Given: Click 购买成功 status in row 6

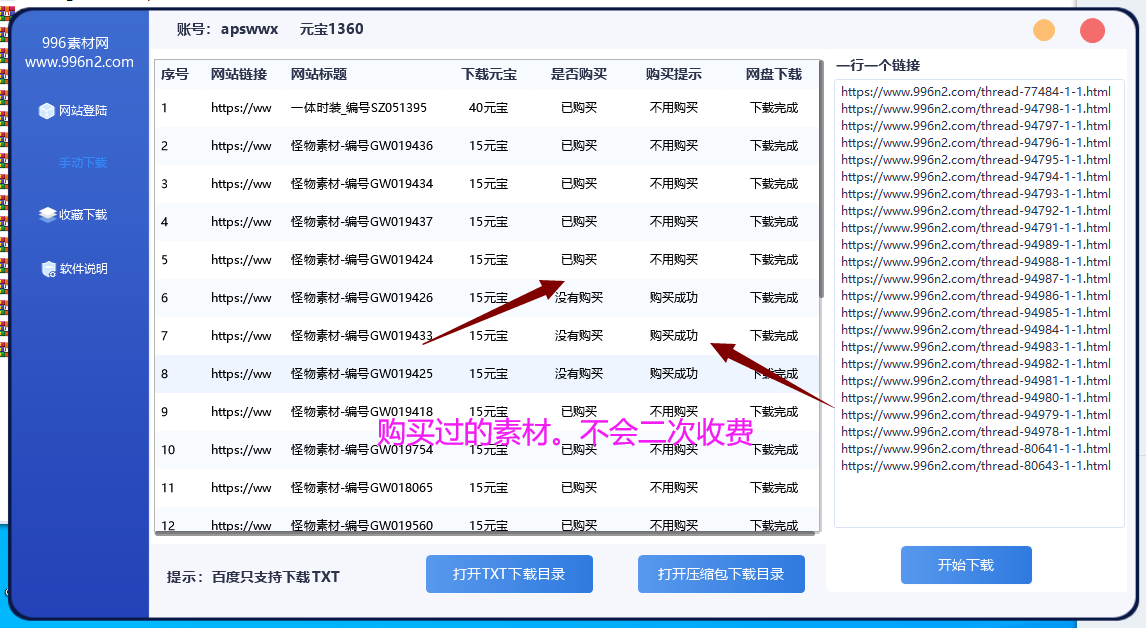Looking at the screenshot, I should (x=674, y=297).
